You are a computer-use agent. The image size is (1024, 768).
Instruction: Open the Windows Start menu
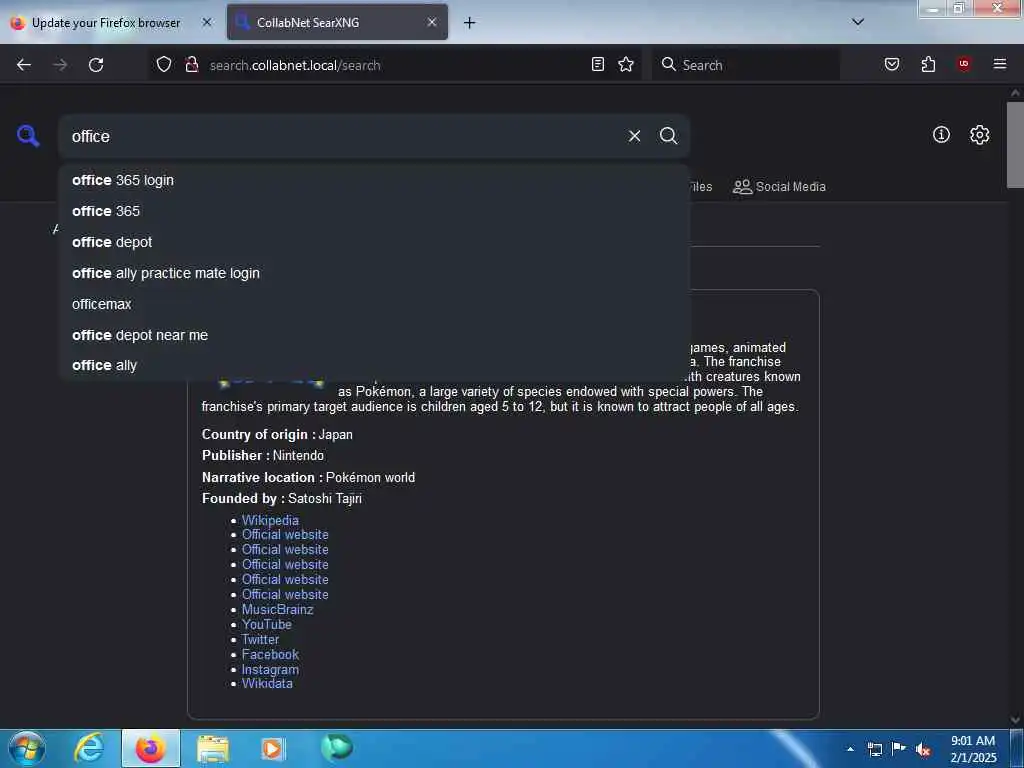pos(26,748)
